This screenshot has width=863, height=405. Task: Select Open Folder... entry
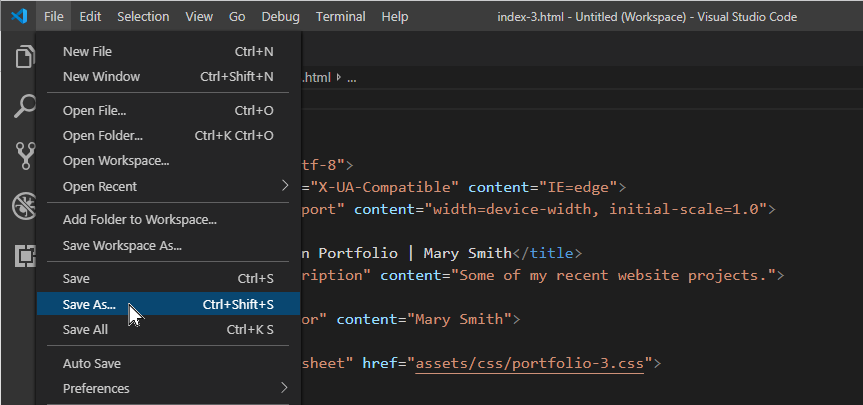tap(168, 135)
